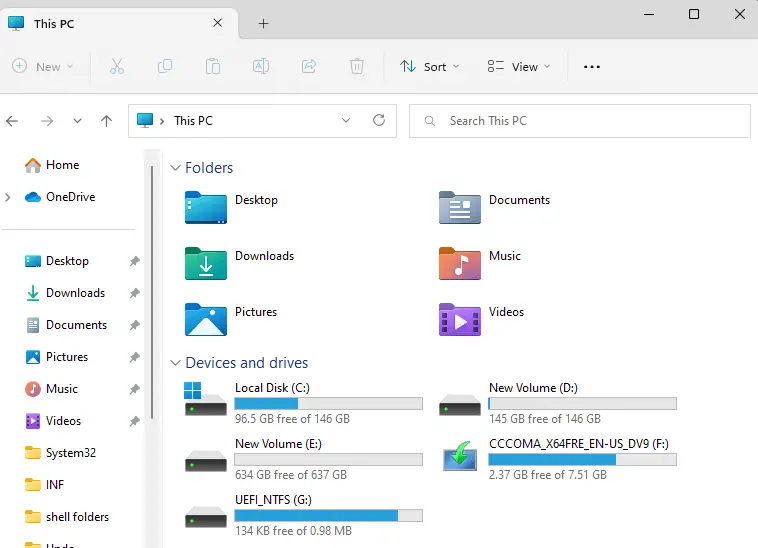Open the Documents folder icon in Folders
The width and height of the screenshot is (758, 548).
460,207
